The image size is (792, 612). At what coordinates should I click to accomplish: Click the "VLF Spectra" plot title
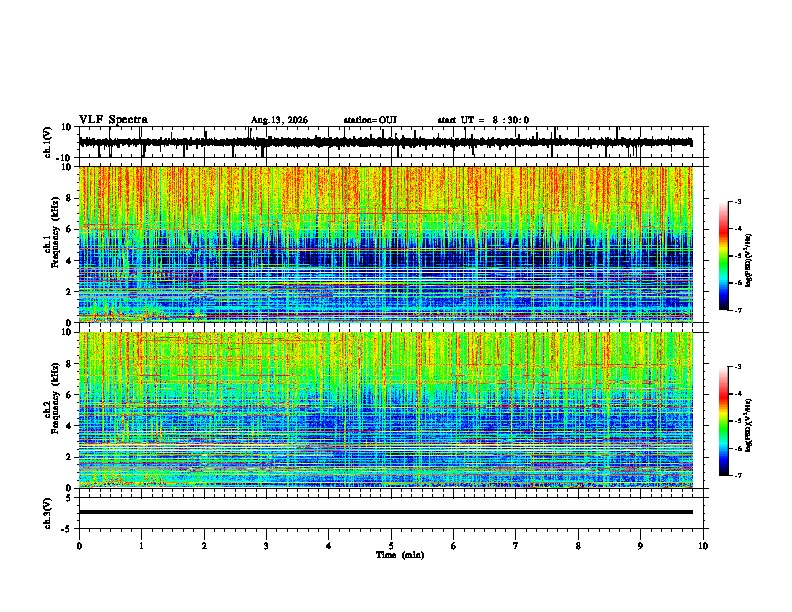coord(113,120)
